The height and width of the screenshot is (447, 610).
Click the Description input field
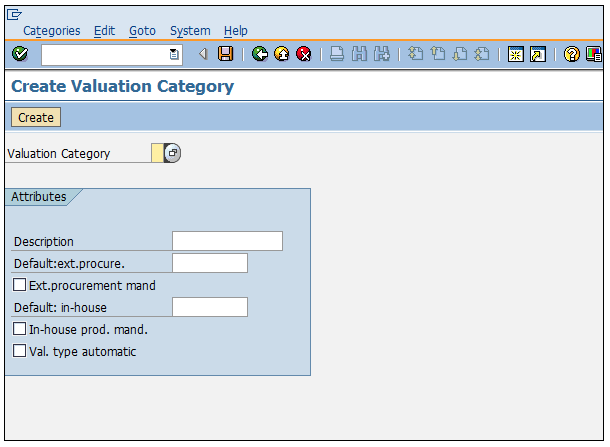click(x=227, y=241)
